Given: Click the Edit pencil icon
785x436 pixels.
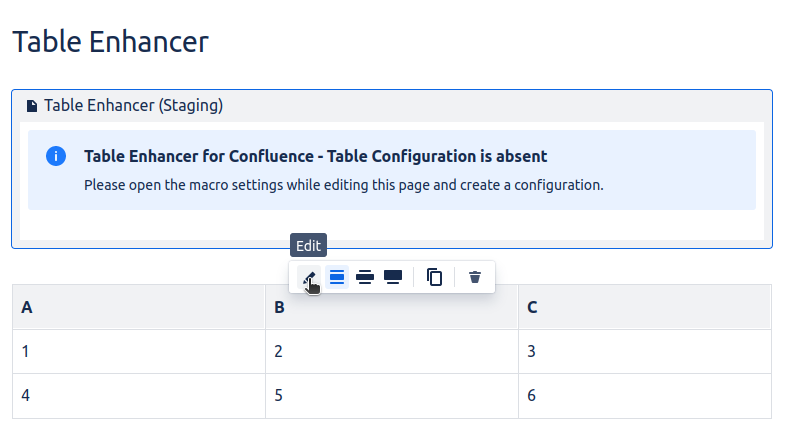Looking at the screenshot, I should 310,277.
